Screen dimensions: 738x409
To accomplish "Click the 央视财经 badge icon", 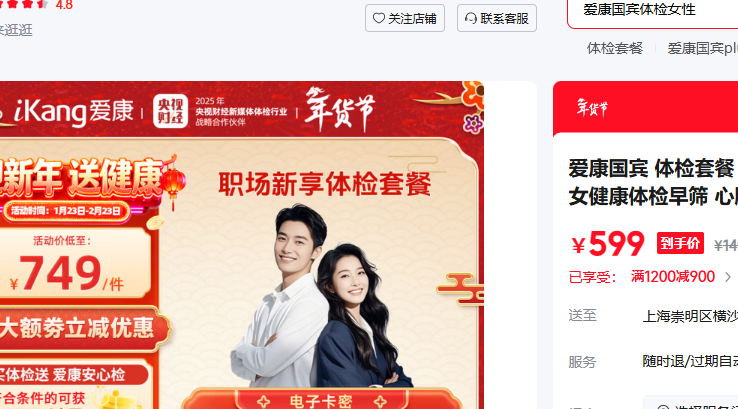I will click(x=170, y=111).
